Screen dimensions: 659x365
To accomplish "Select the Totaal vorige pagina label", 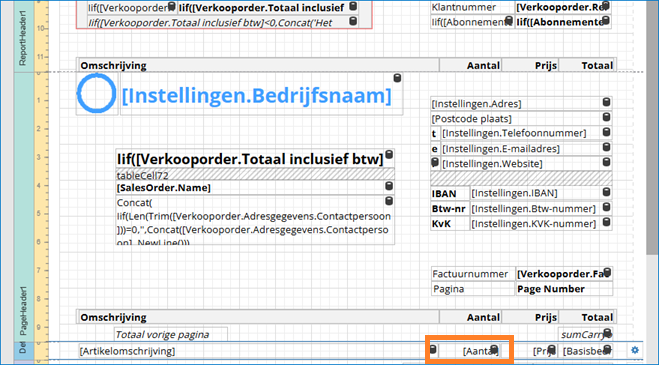I will pos(171,335).
